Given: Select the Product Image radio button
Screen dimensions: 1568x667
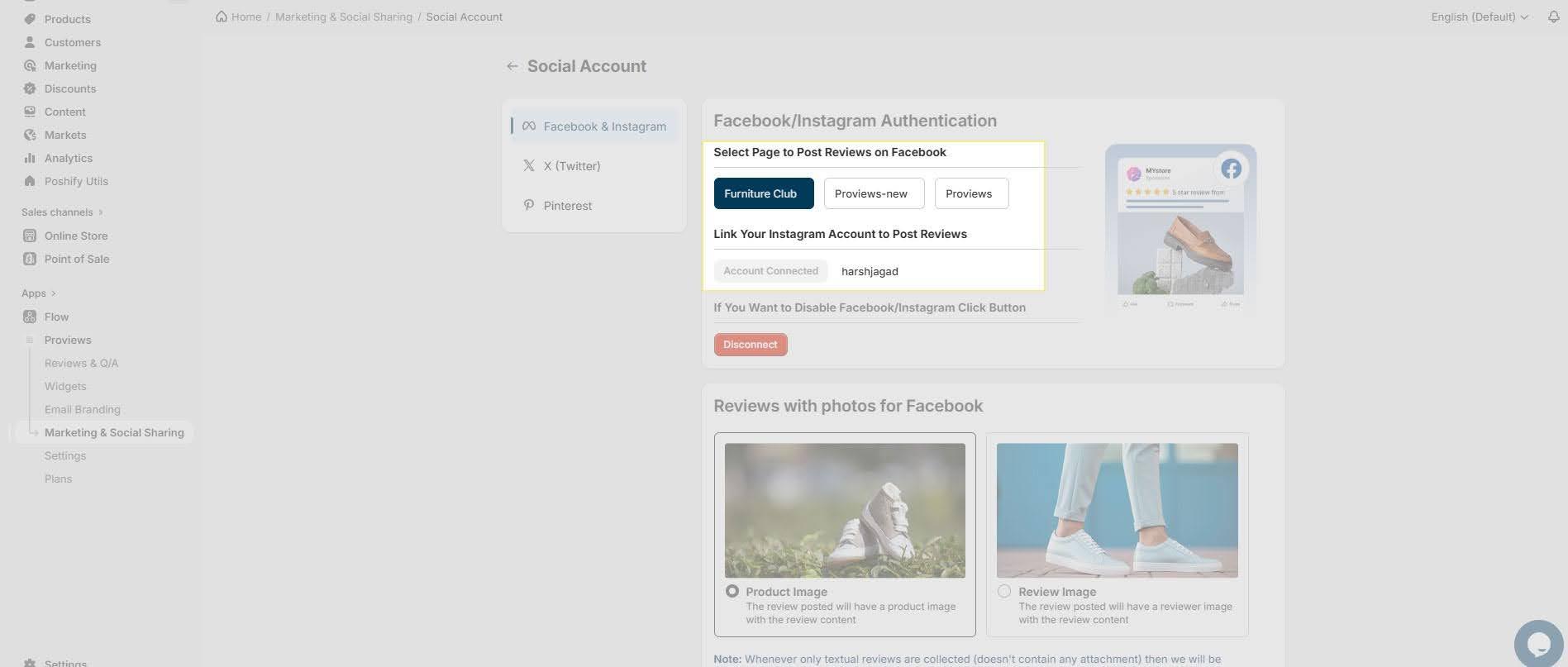Looking at the screenshot, I should coord(732,591).
